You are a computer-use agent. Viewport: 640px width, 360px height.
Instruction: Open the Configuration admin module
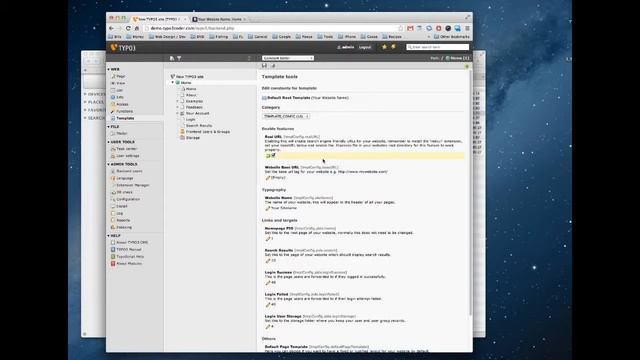click(128, 199)
